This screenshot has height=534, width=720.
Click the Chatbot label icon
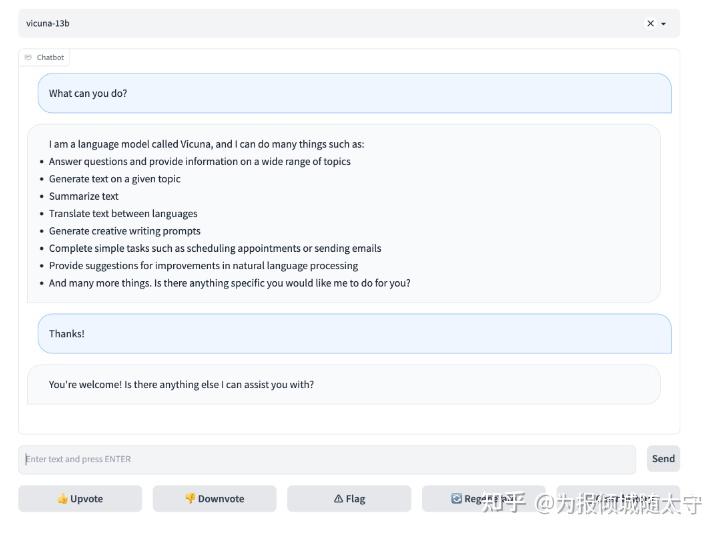click(x=28, y=58)
